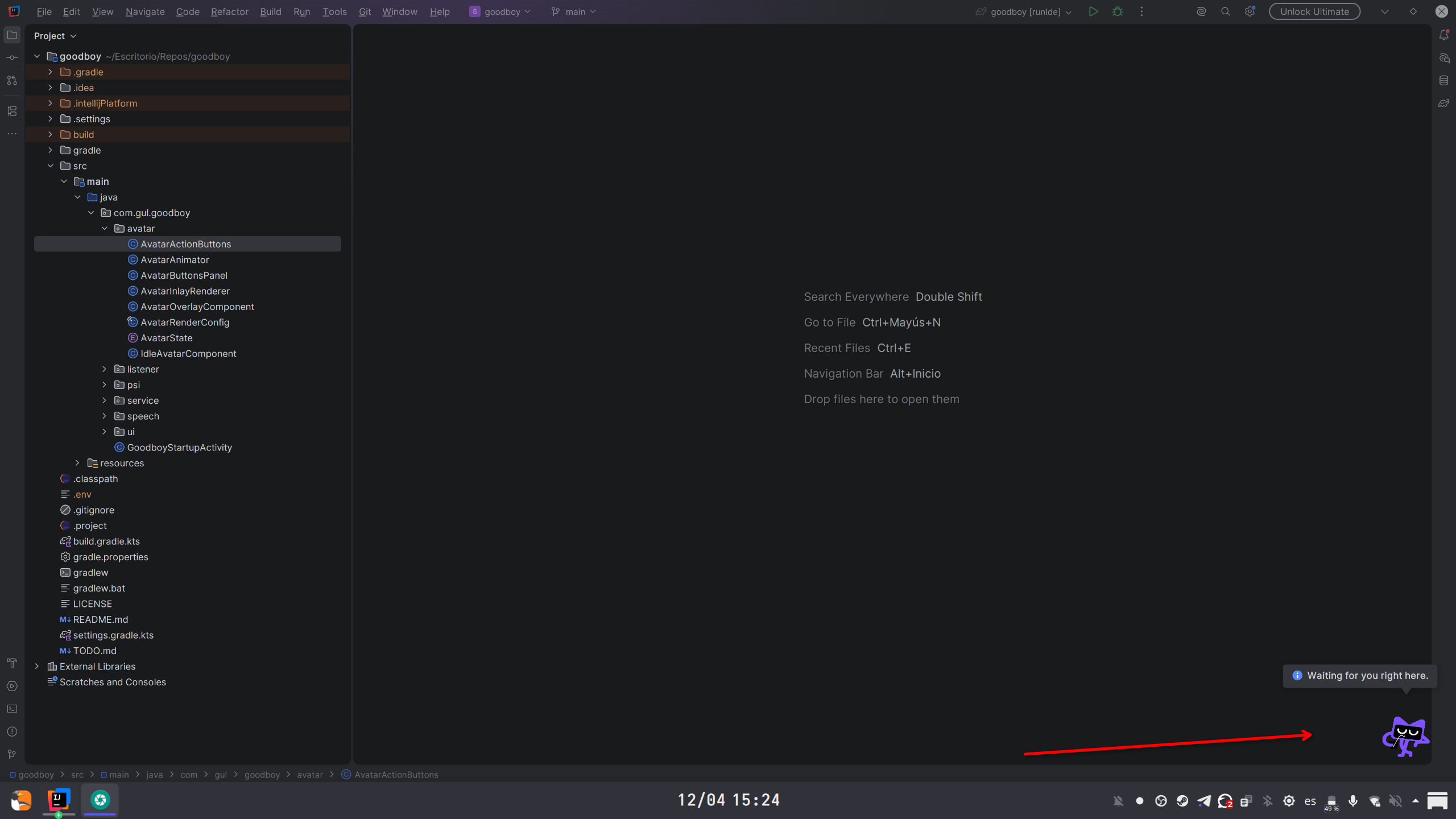1456x819 pixels.
Task: Open the Refactor menu
Action: [x=229, y=11]
